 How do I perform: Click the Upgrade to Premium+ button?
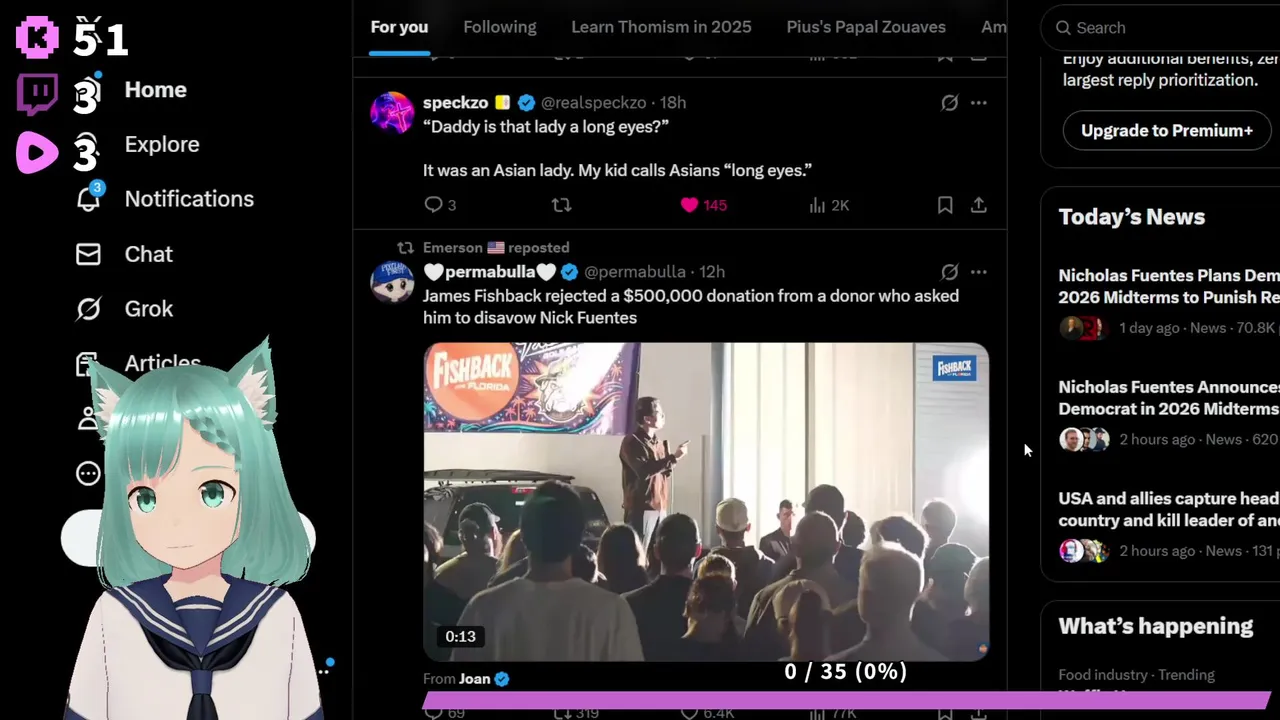point(1167,131)
